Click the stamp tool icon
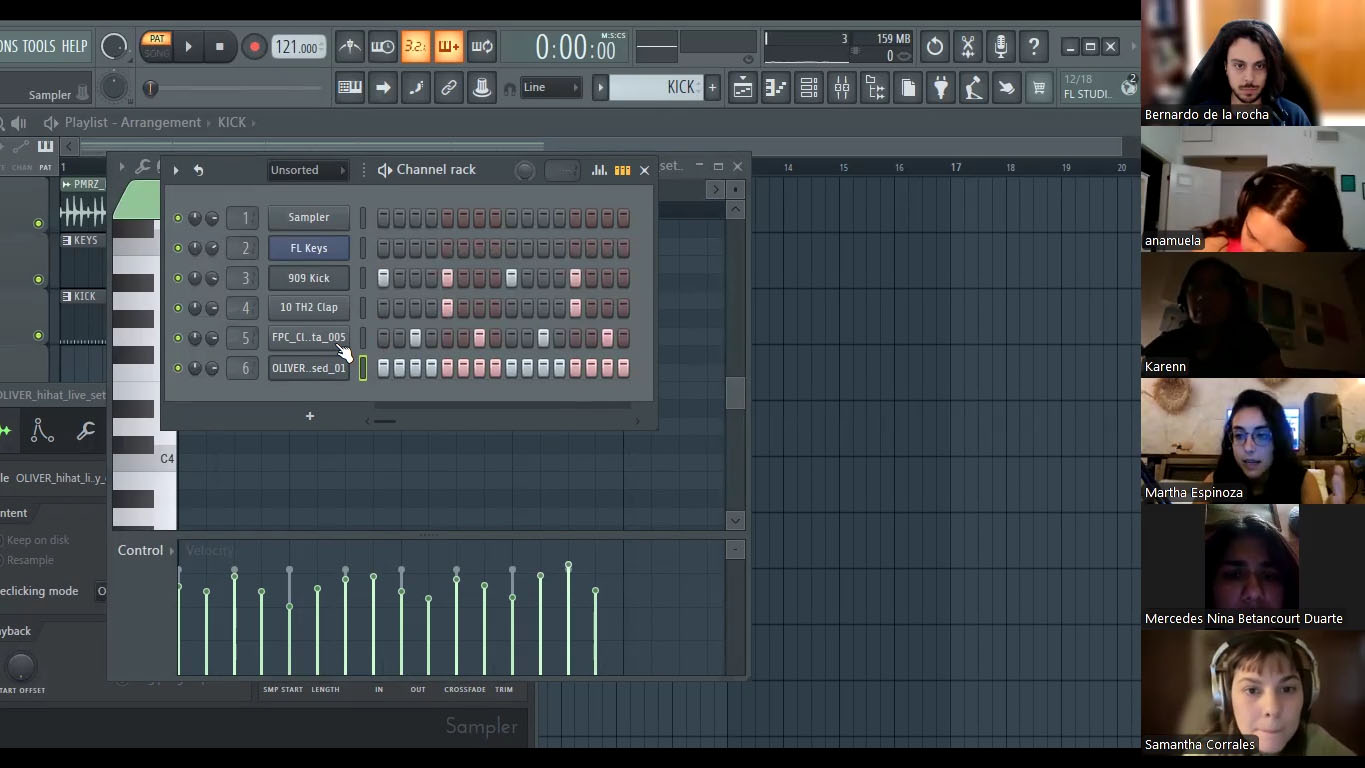 (x=481, y=88)
